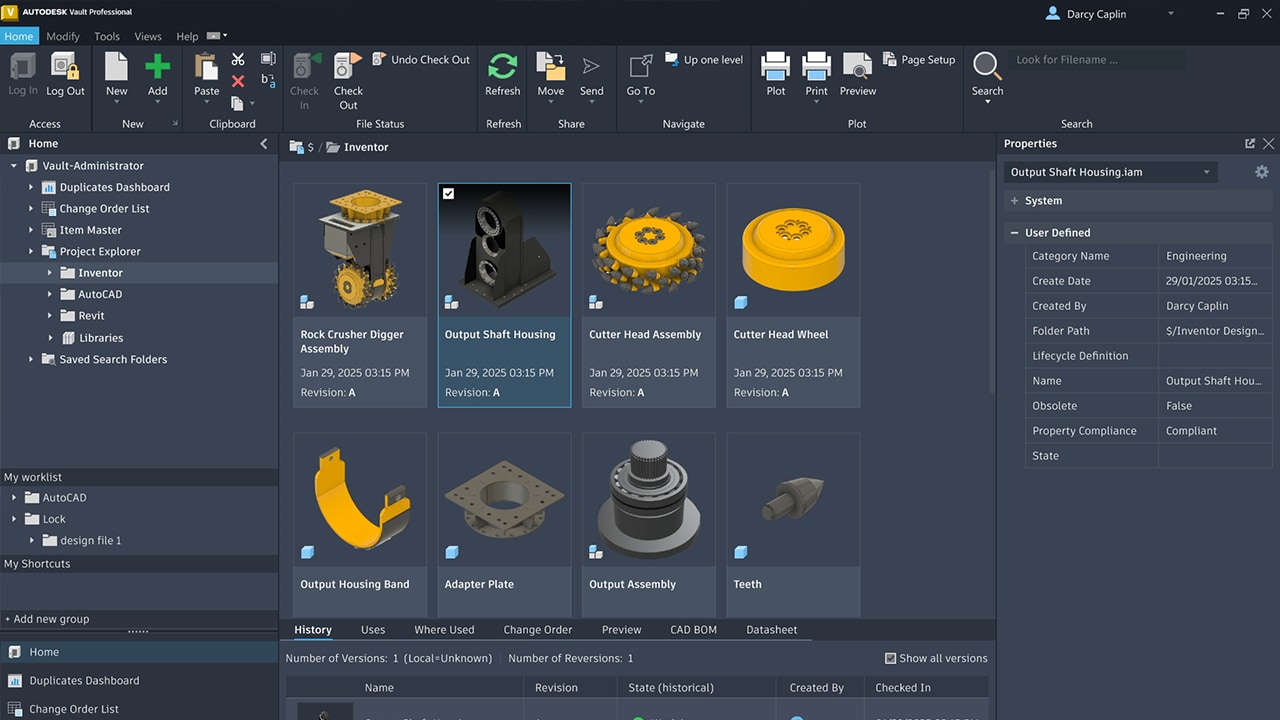Select Home in the bottom navigation
Screen dimensions: 1280x720
[139, 652]
